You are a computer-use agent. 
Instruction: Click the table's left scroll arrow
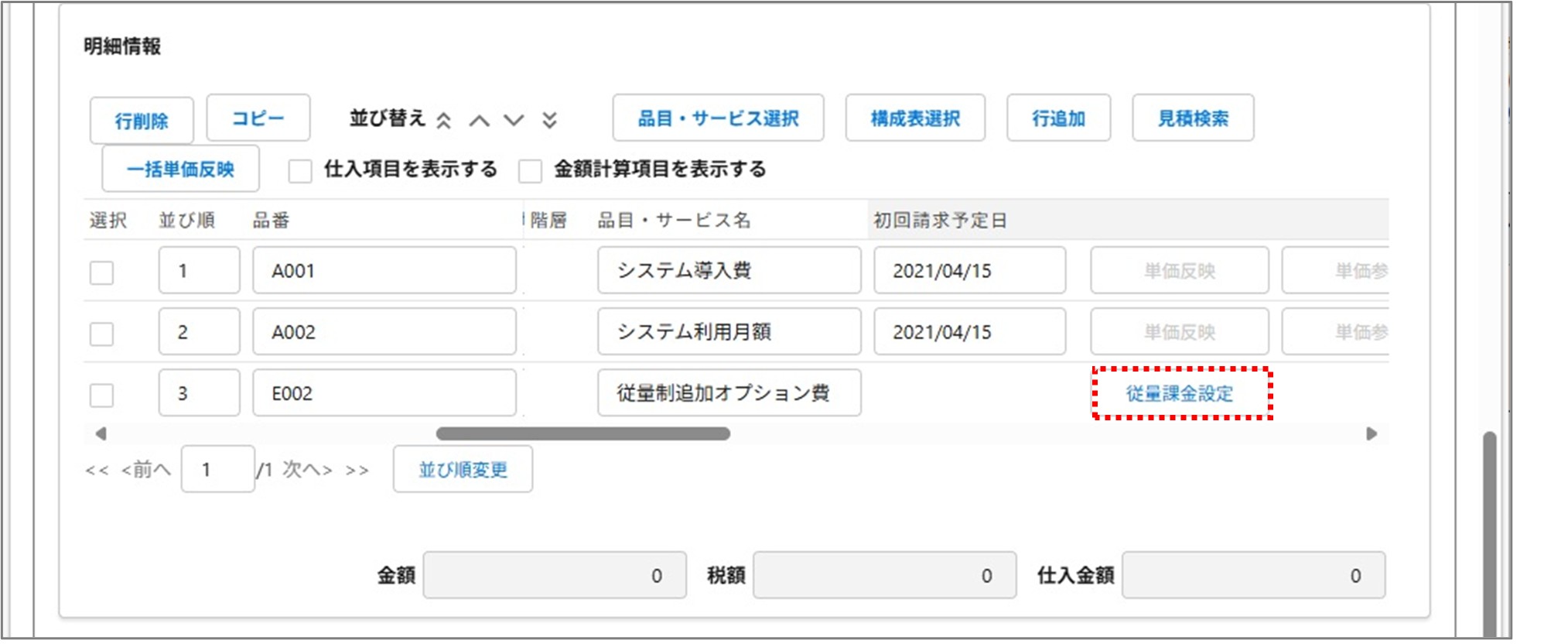(x=101, y=433)
